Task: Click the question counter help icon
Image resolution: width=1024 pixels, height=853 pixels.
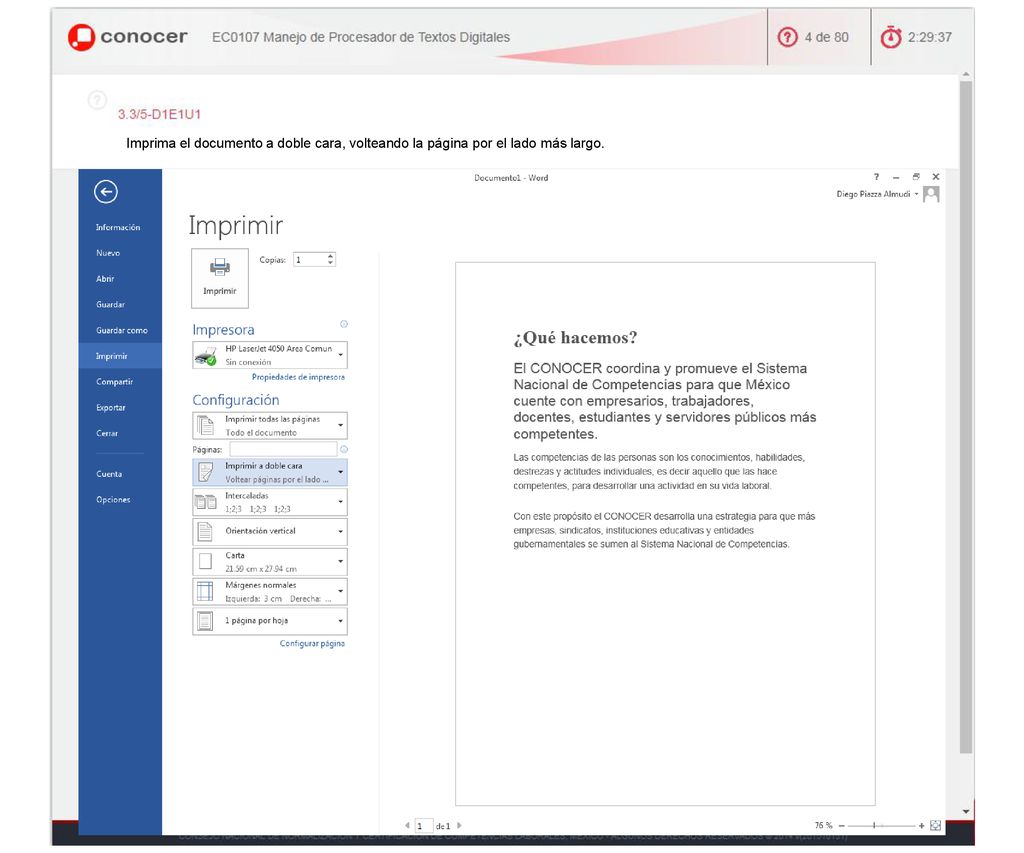Action: coord(788,37)
